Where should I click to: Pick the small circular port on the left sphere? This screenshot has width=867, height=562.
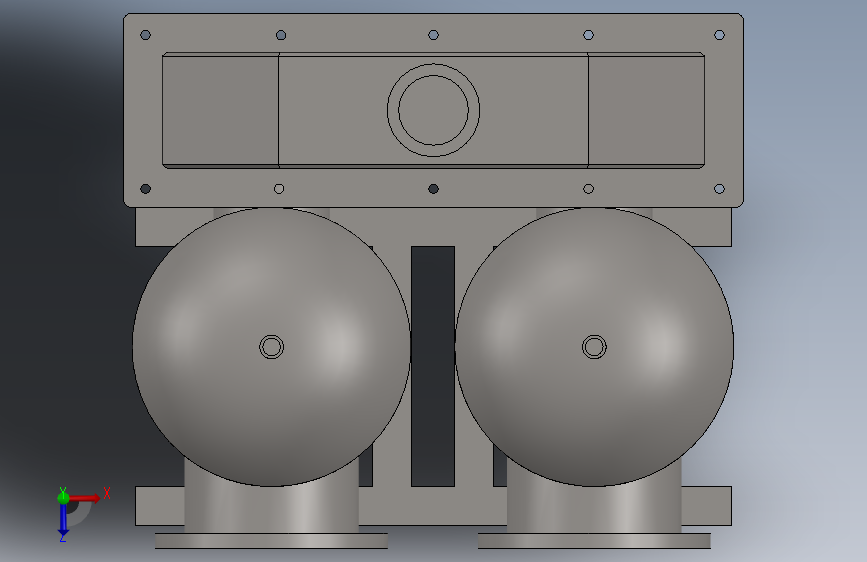coord(271,347)
